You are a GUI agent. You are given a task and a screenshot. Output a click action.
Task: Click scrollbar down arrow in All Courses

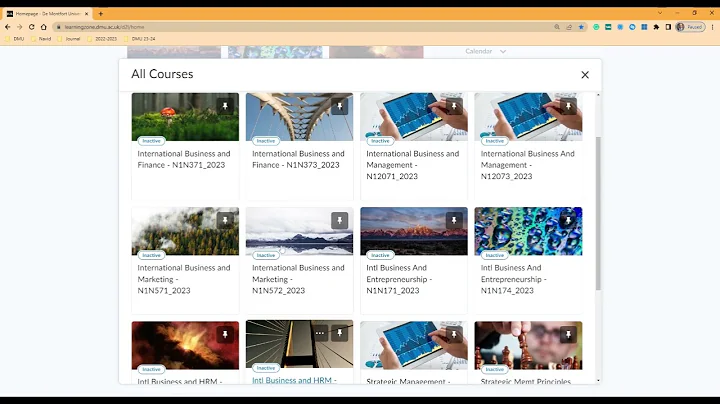(598, 381)
